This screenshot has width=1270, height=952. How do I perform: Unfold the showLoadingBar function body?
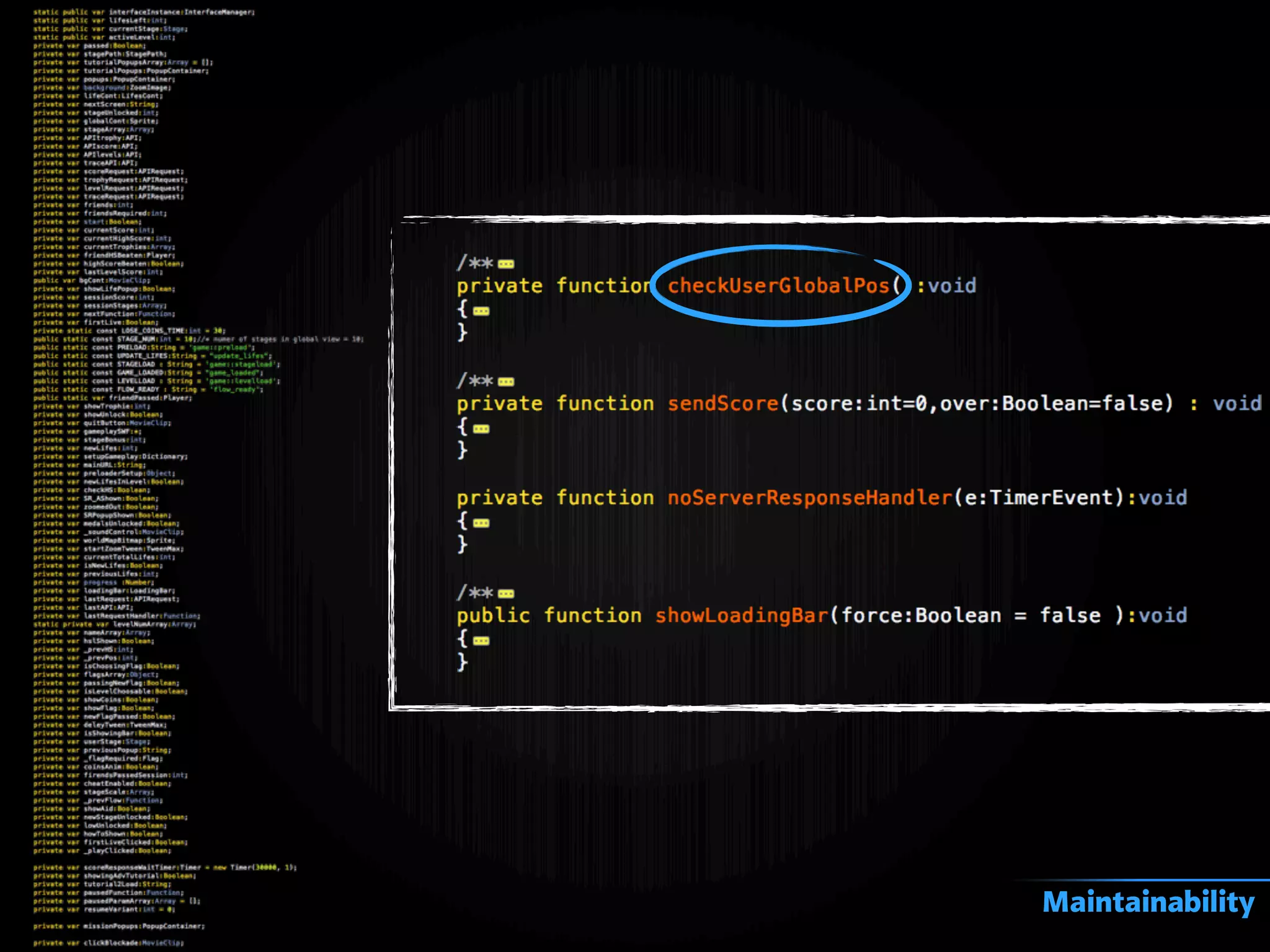[x=481, y=641]
